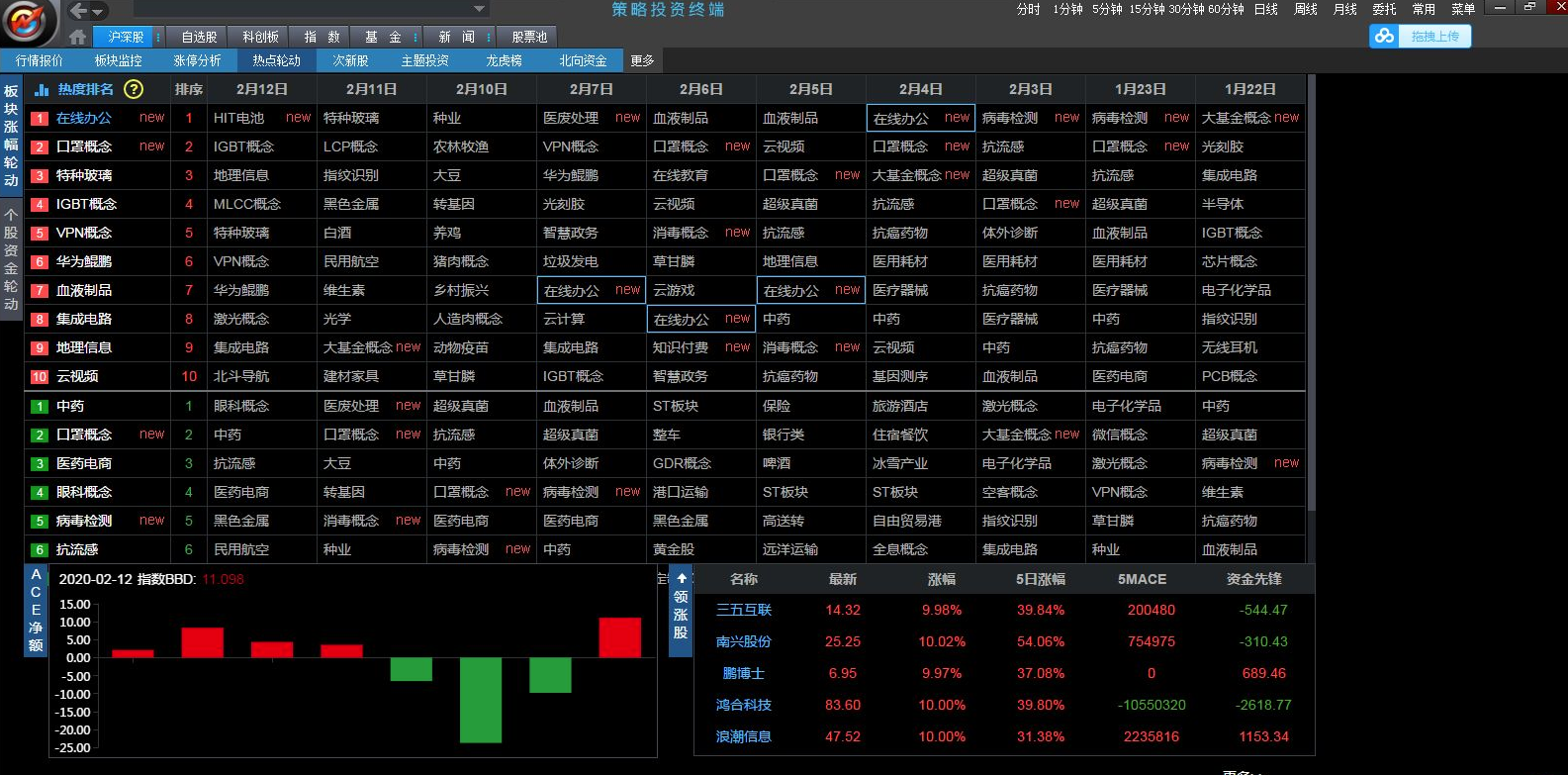The image size is (1568, 775).
Task: Click the 排序 column header
Action: [x=189, y=89]
